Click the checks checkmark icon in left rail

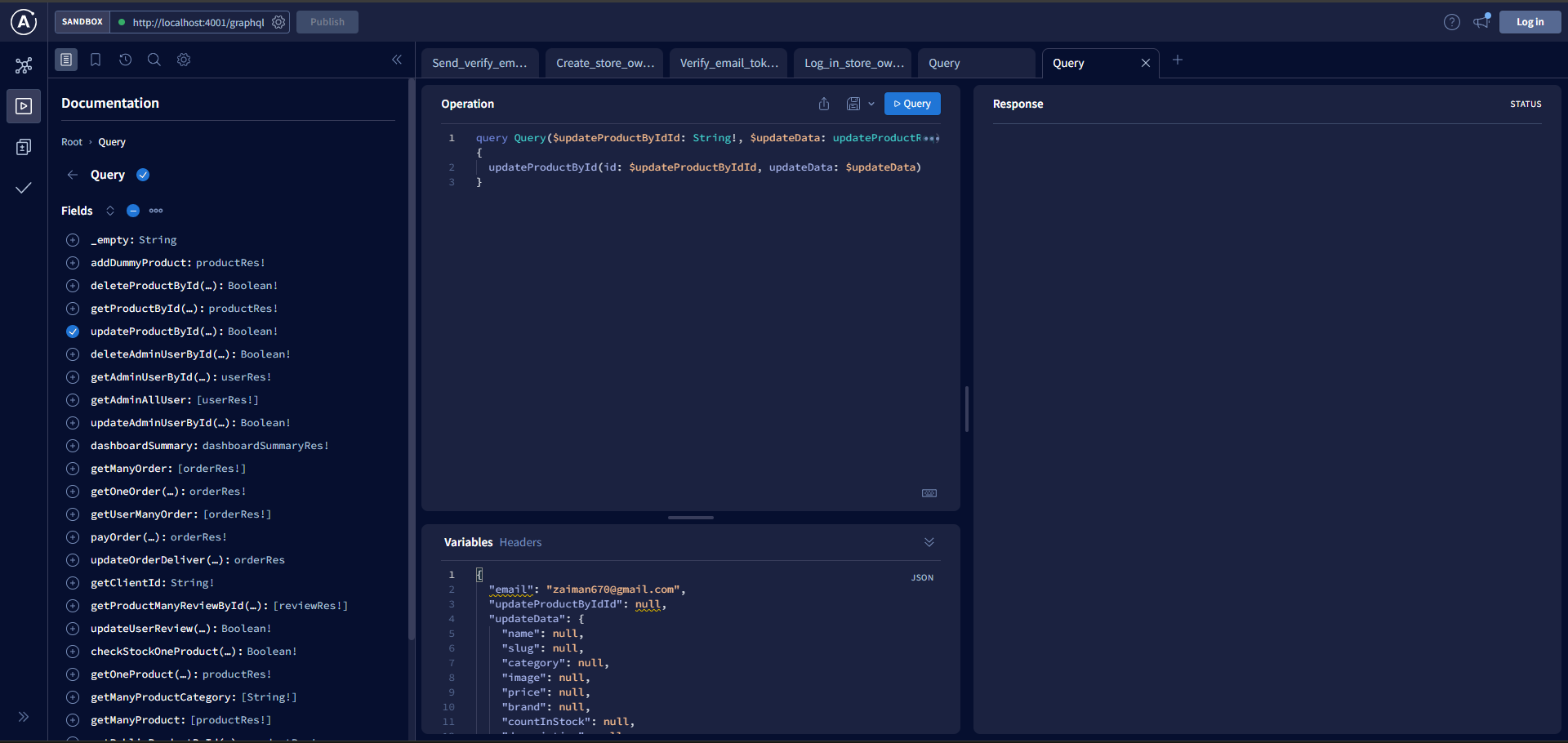pyautogui.click(x=24, y=188)
